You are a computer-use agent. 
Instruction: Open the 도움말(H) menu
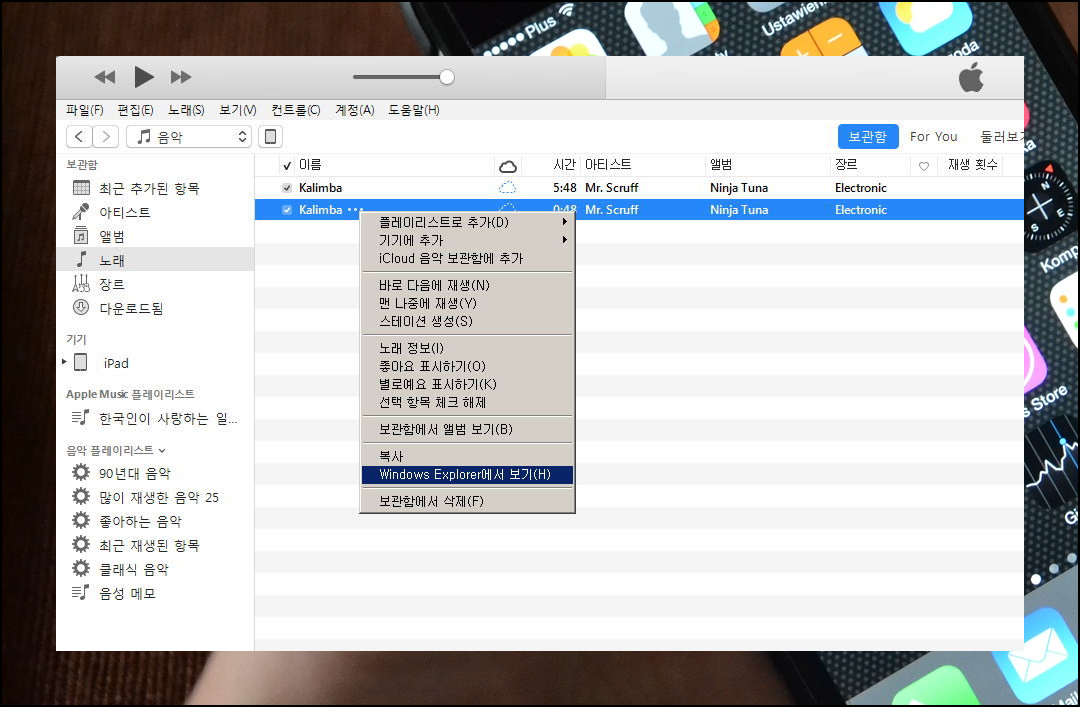pyautogui.click(x=413, y=110)
